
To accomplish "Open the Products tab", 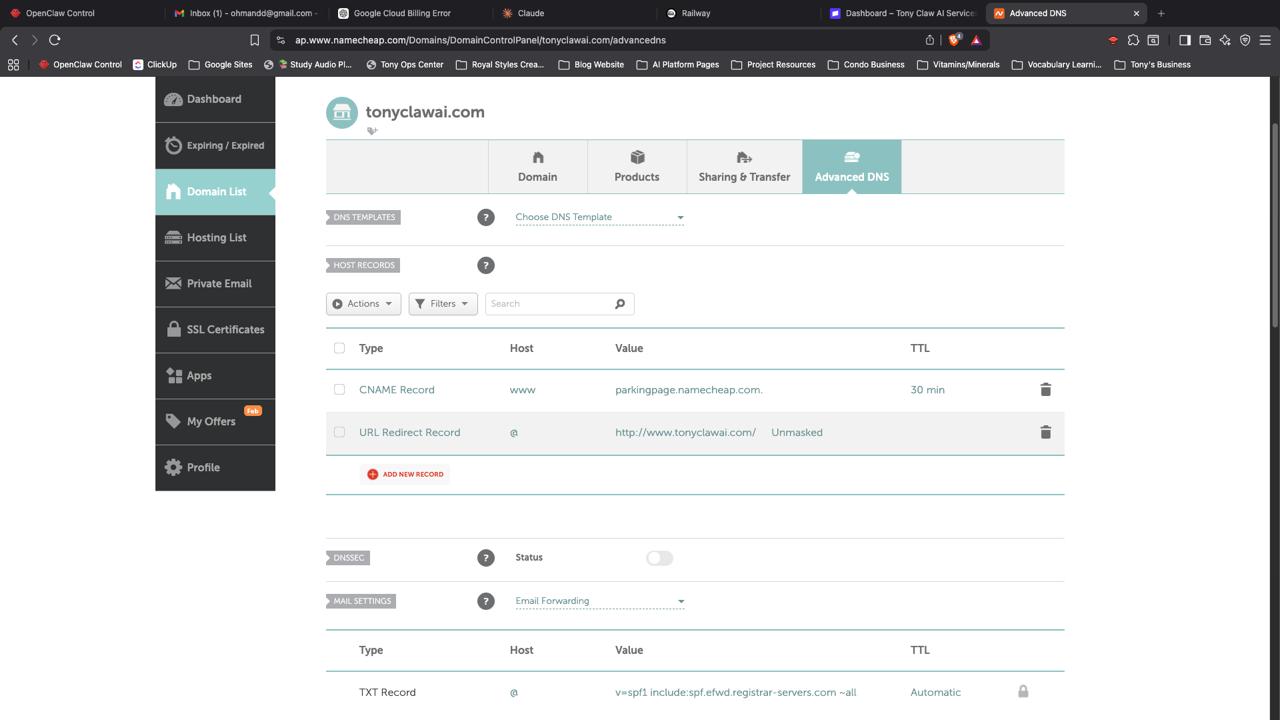I will pos(637,166).
